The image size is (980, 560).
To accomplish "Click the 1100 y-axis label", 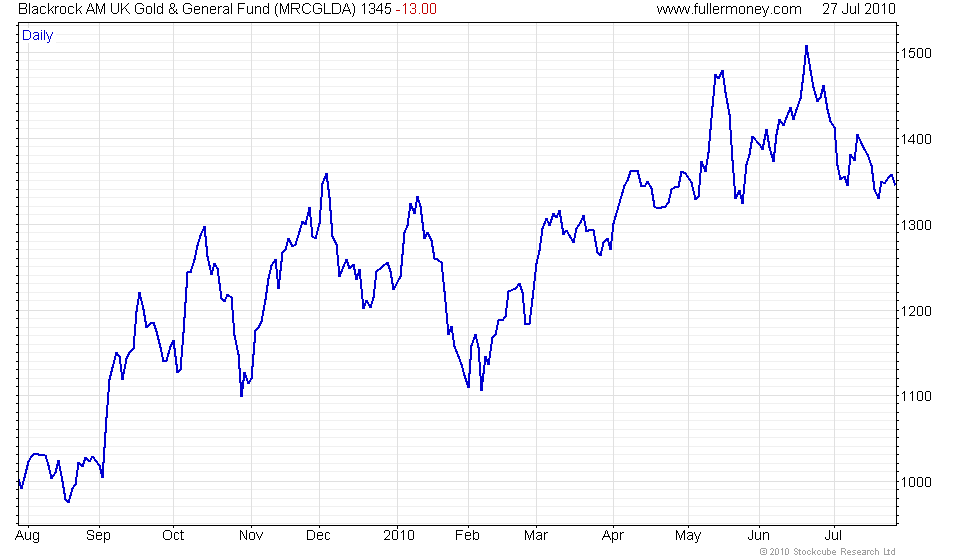I will 916,396.
